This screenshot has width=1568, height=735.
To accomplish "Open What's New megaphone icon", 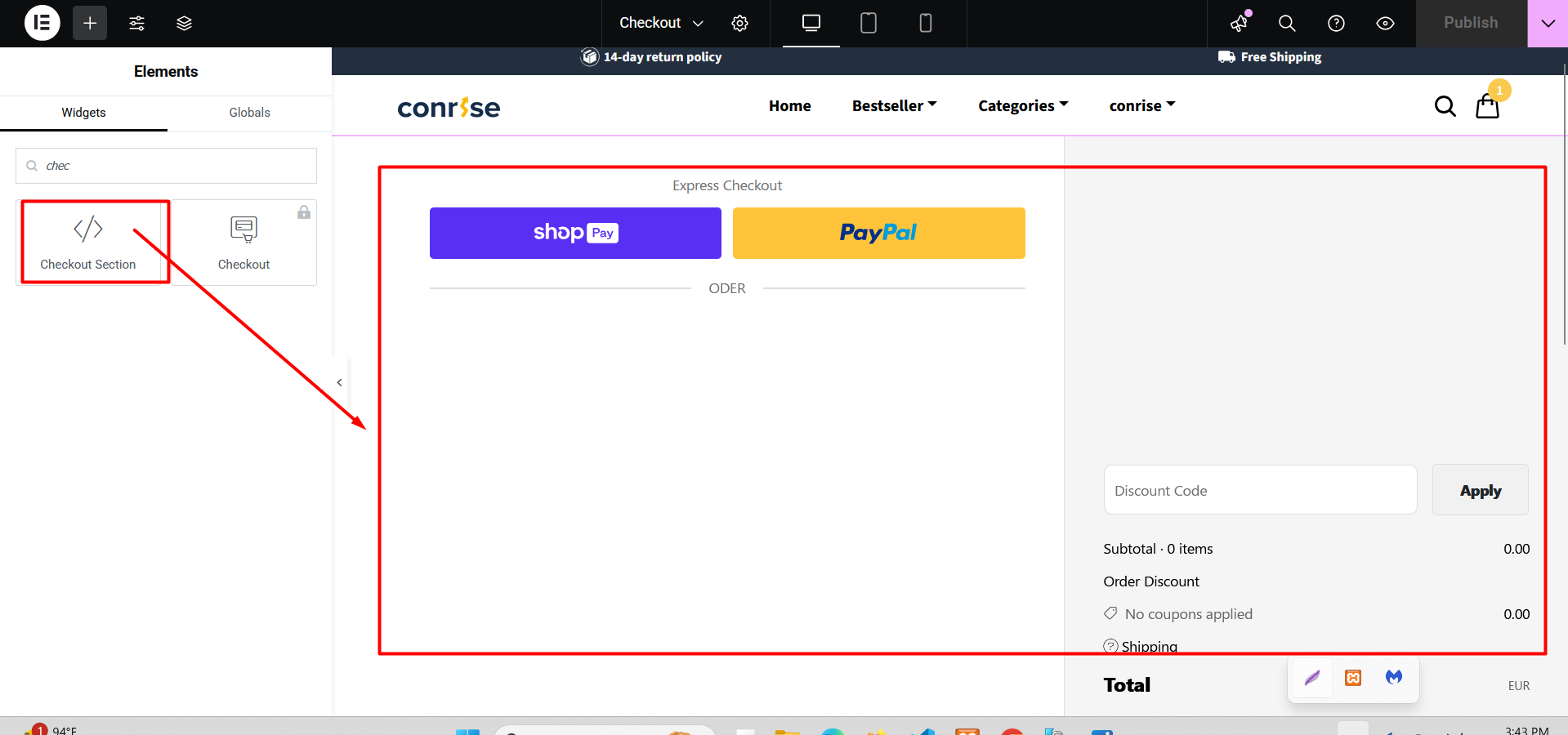I will 1240,23.
